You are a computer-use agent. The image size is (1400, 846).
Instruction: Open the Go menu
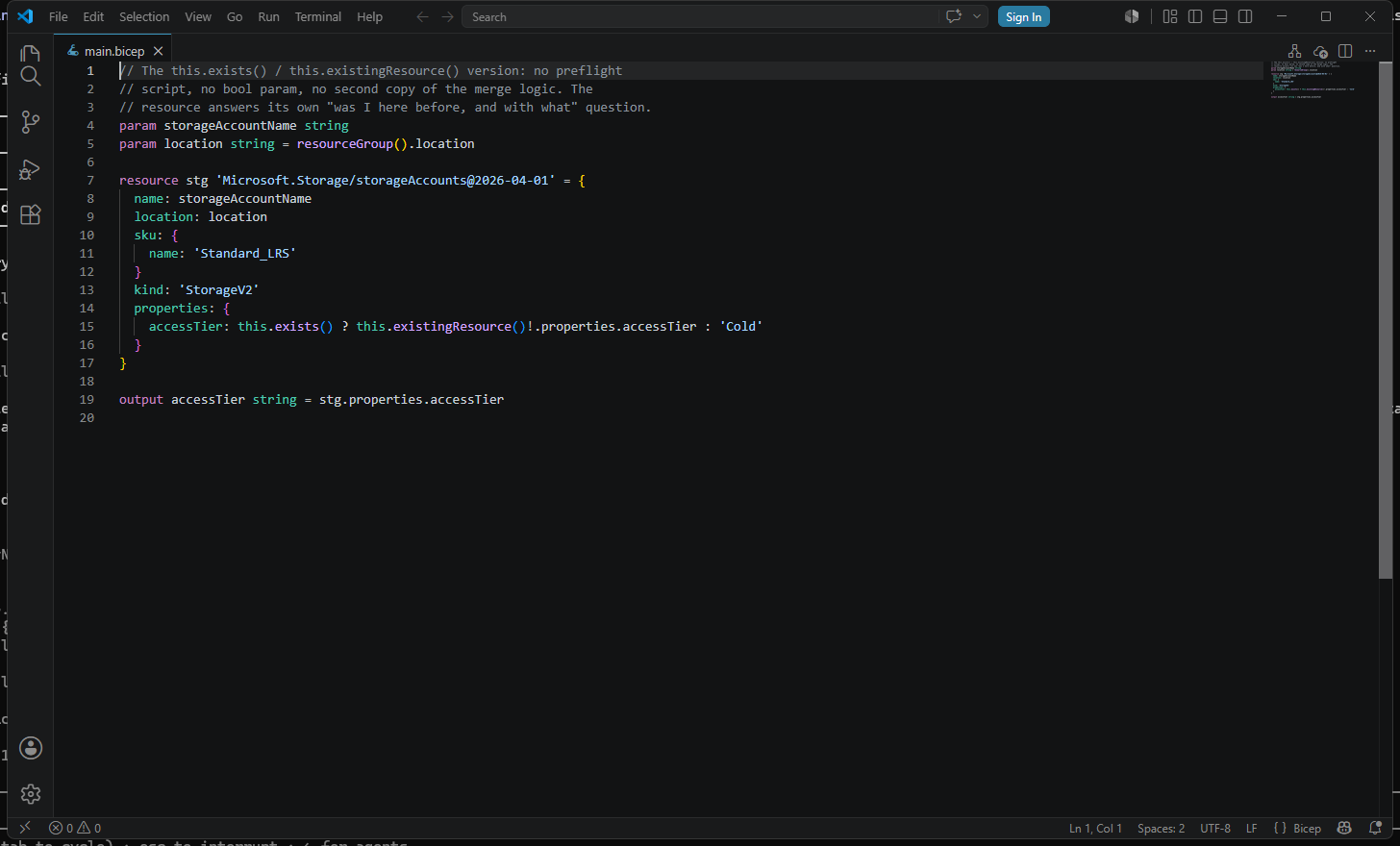tap(235, 16)
